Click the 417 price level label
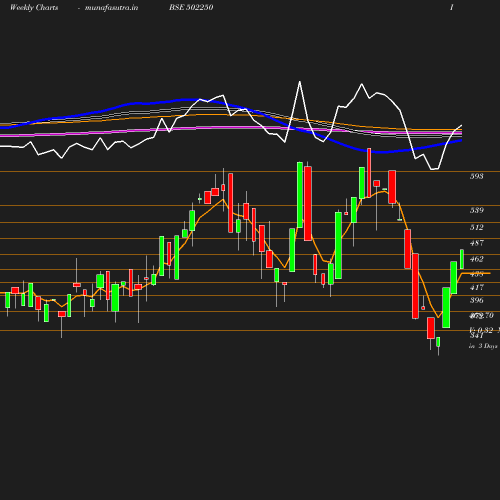500x500 pixels. 476,287
